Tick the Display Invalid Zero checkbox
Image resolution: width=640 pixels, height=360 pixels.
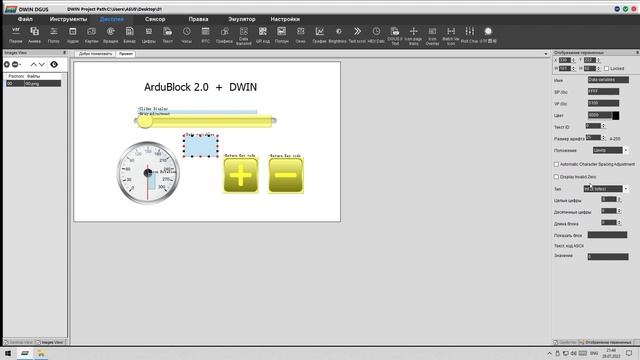coord(556,177)
